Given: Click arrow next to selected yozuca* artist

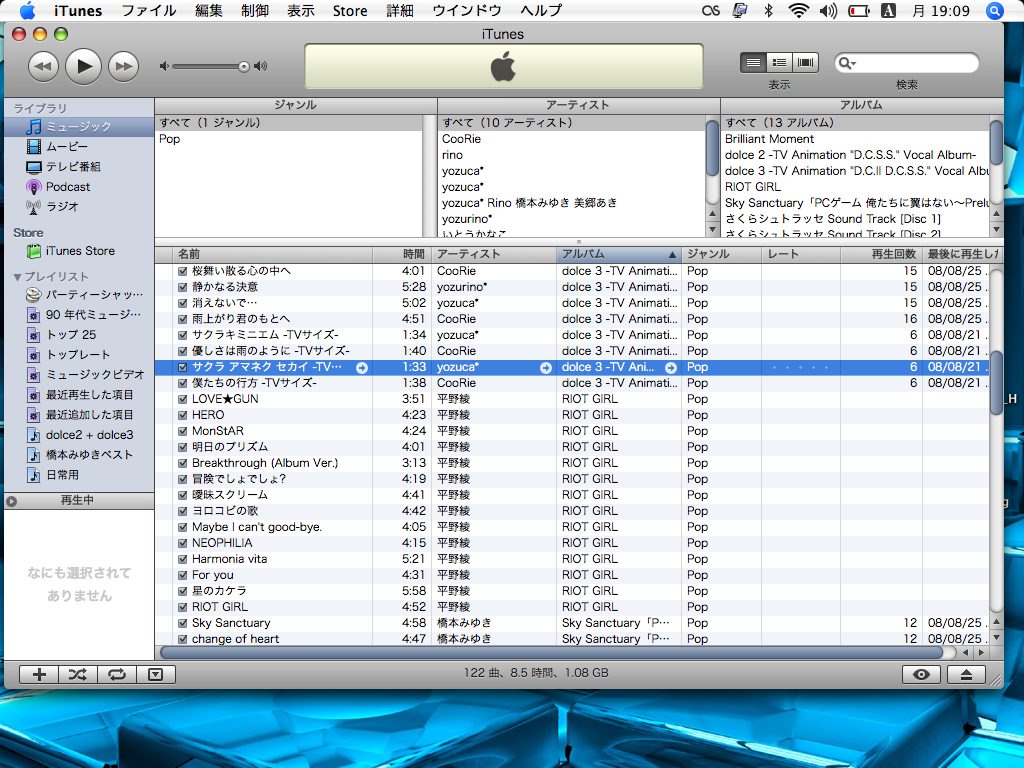Looking at the screenshot, I should click(546, 368).
